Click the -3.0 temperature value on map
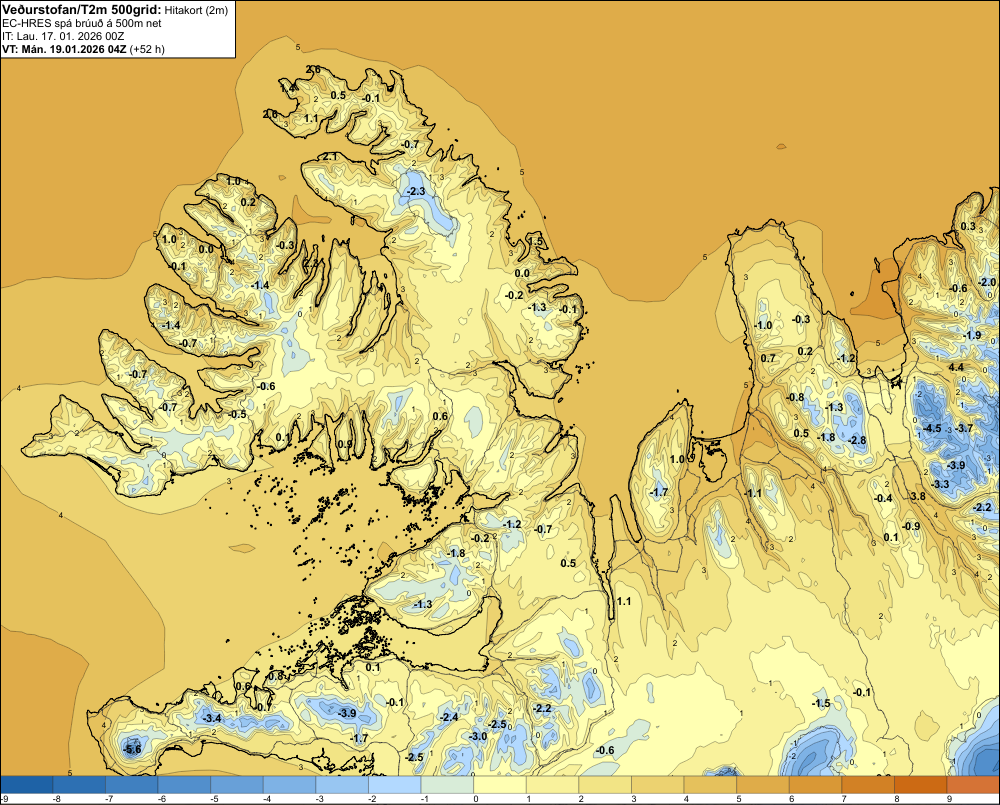The width and height of the screenshot is (1000, 805). tap(478, 736)
